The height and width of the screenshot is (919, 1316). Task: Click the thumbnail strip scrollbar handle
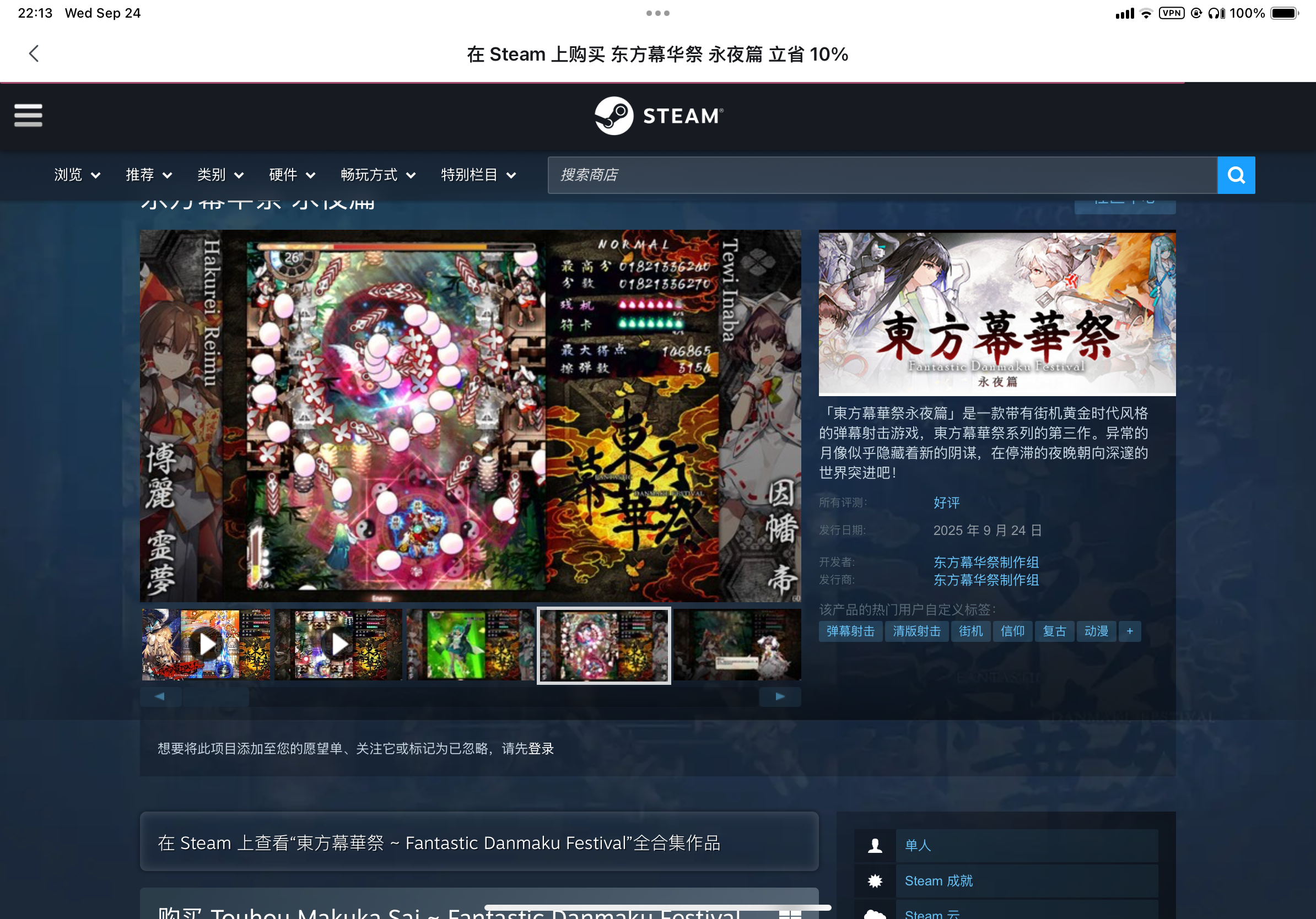tap(216, 696)
